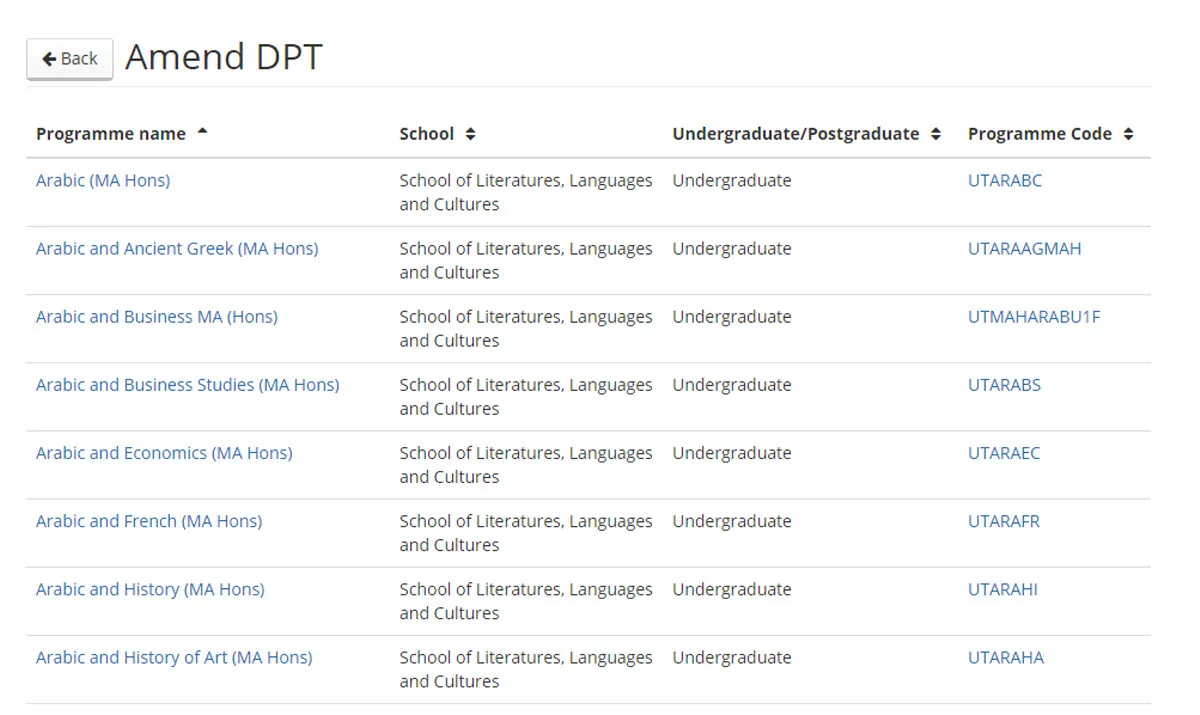Select Arabic and Business MA (Hons)
The height and width of the screenshot is (715, 1200).
[x=156, y=316]
